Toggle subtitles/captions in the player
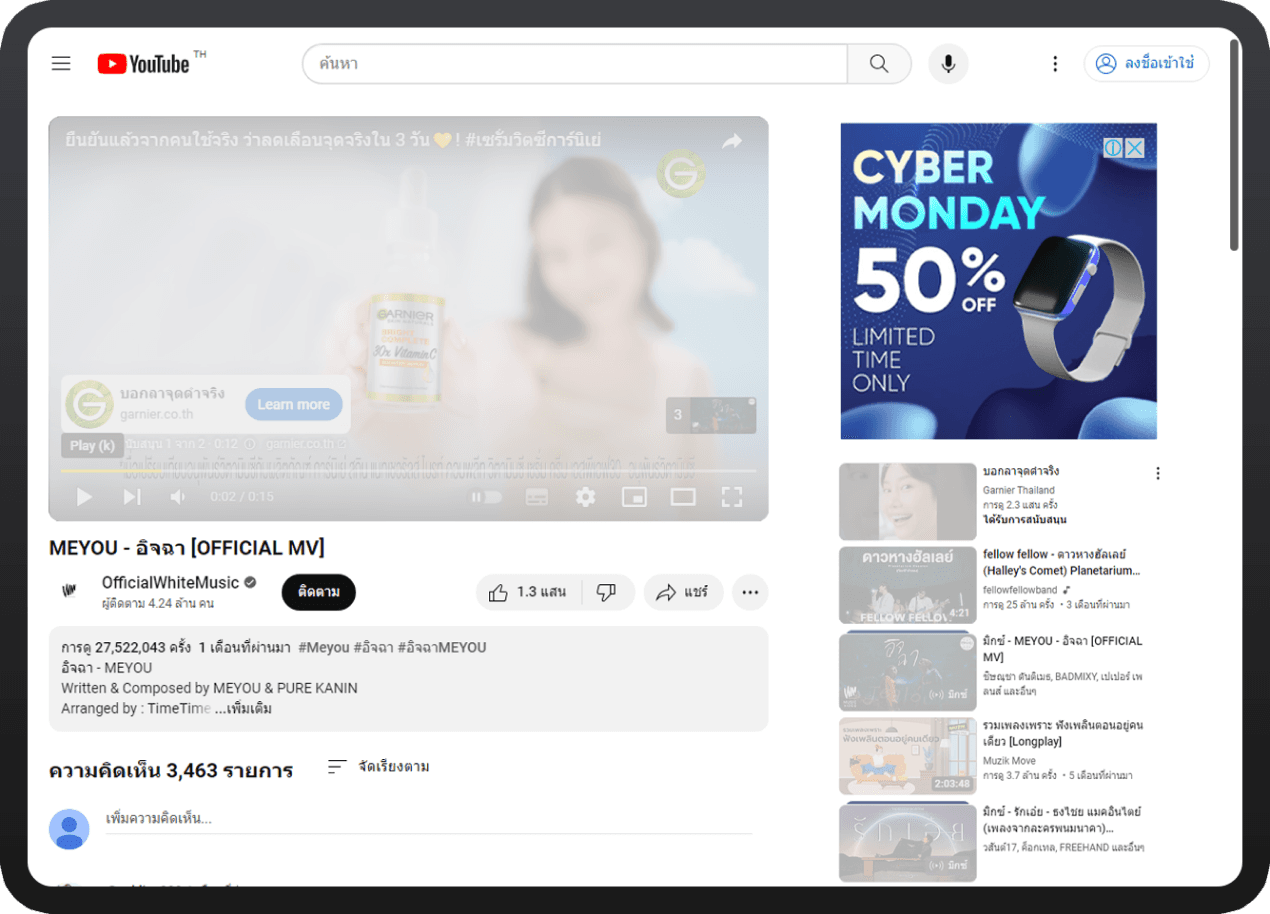This screenshot has width=1270, height=914. coord(537,497)
